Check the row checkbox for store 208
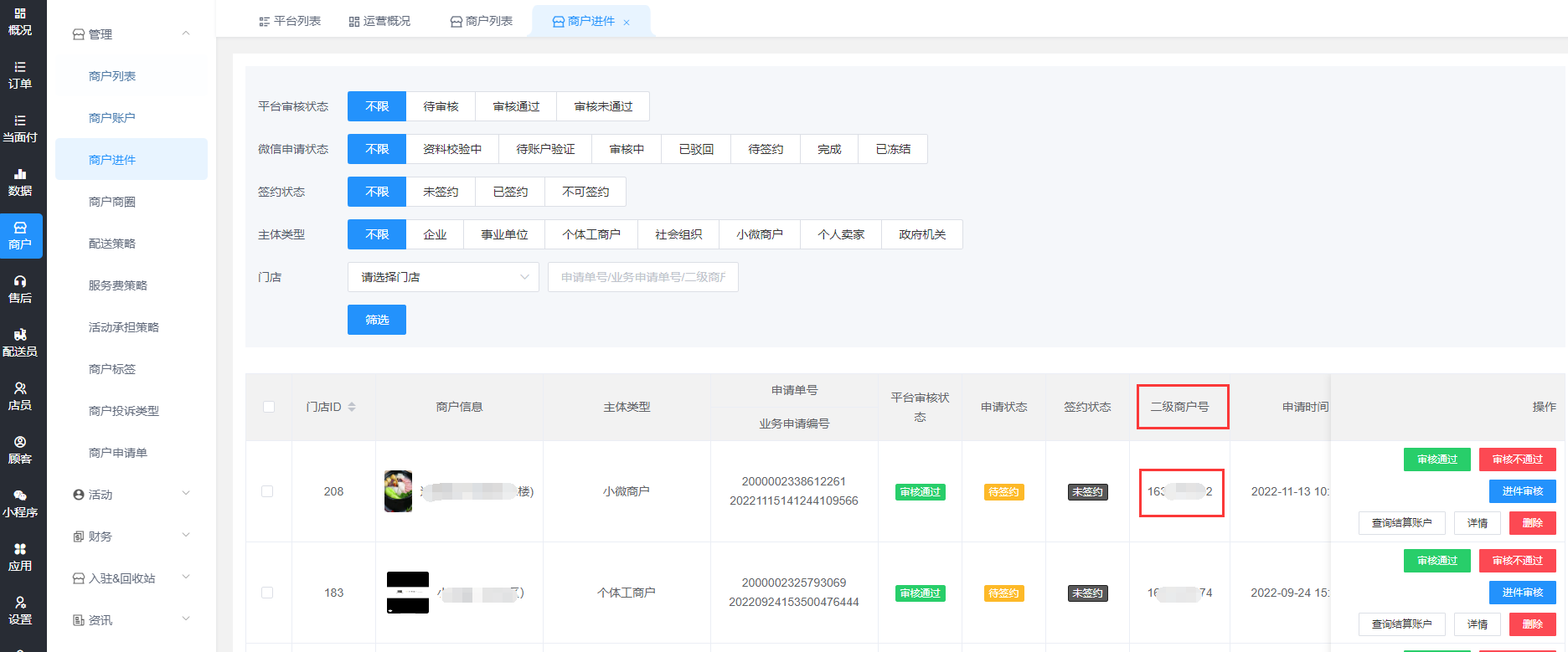The height and width of the screenshot is (652, 1568). click(x=267, y=491)
